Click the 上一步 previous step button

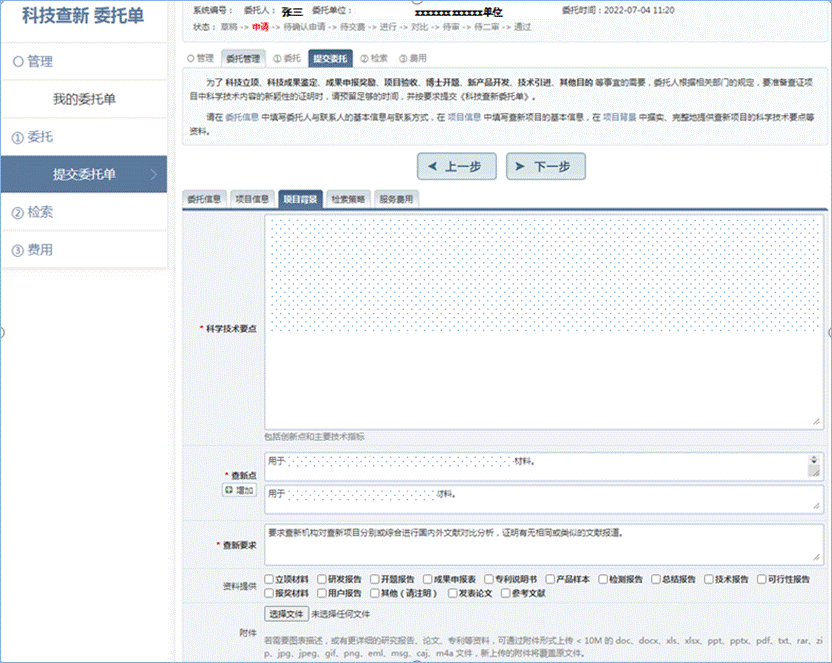[457, 167]
